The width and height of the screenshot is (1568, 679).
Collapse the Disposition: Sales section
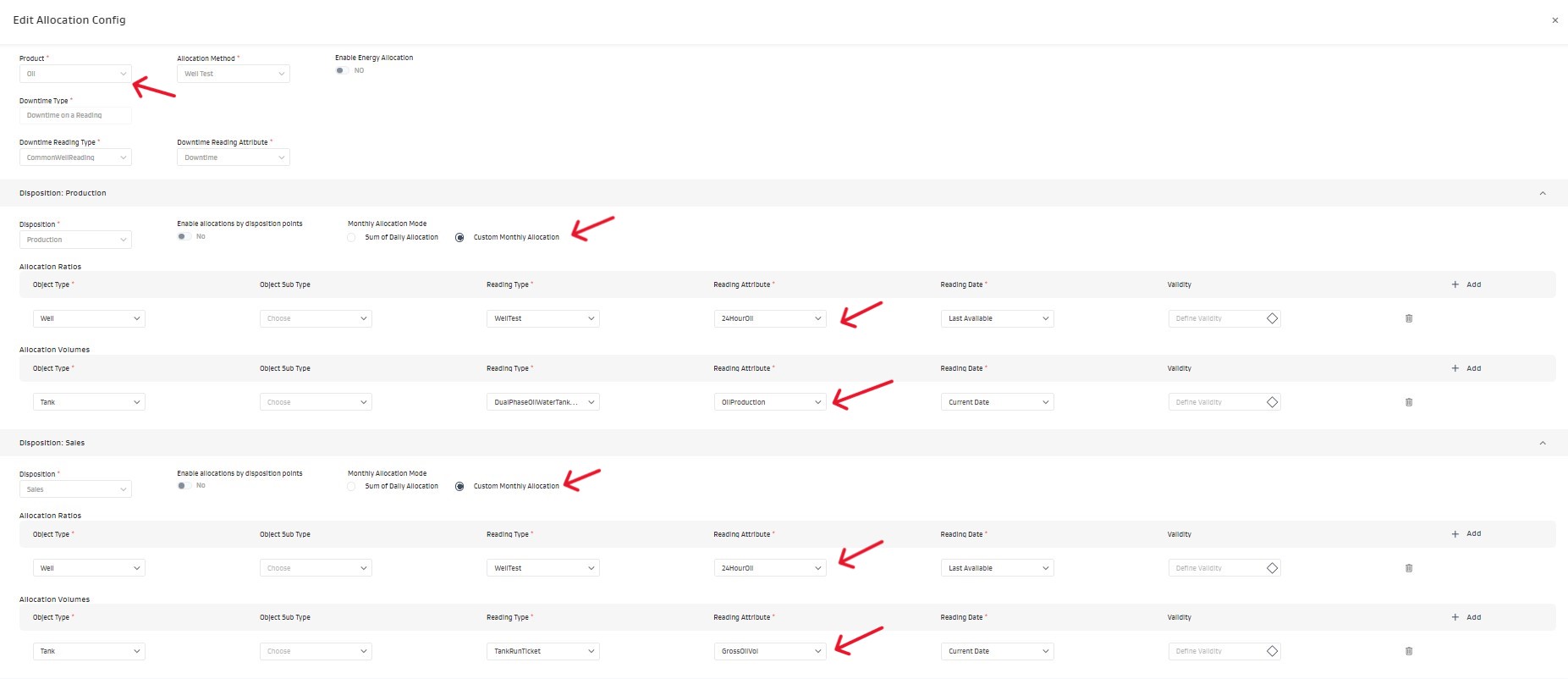coord(1542,443)
